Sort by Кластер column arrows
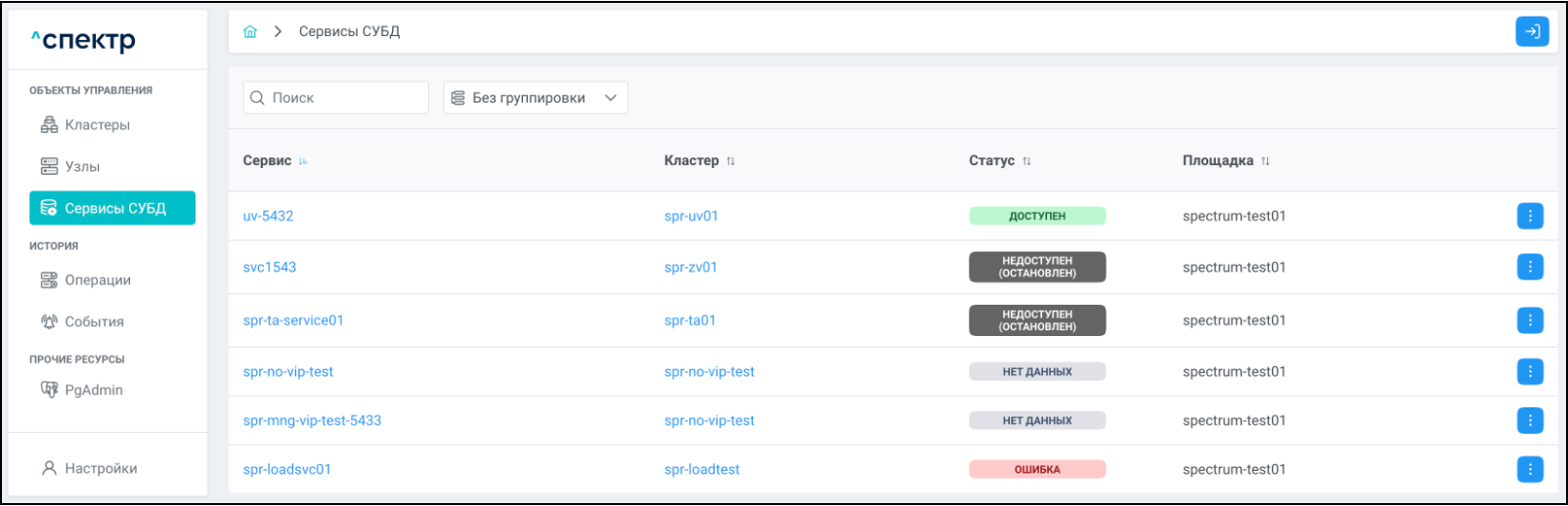The width and height of the screenshot is (1568, 506). click(x=730, y=161)
